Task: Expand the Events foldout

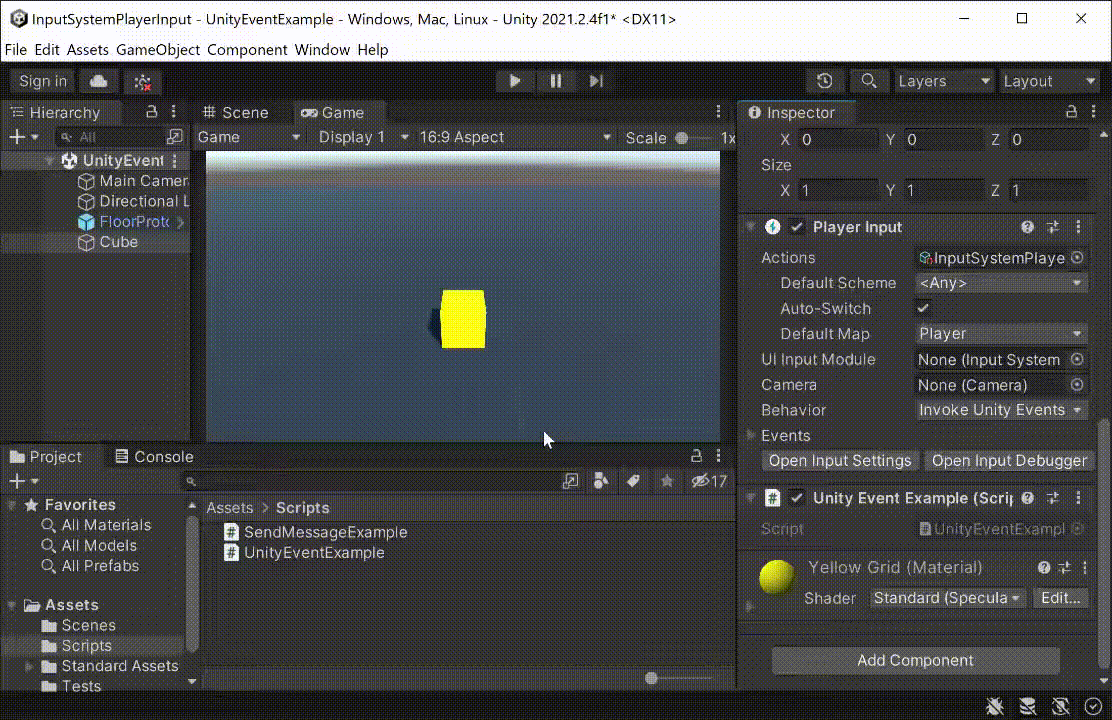Action: click(752, 435)
